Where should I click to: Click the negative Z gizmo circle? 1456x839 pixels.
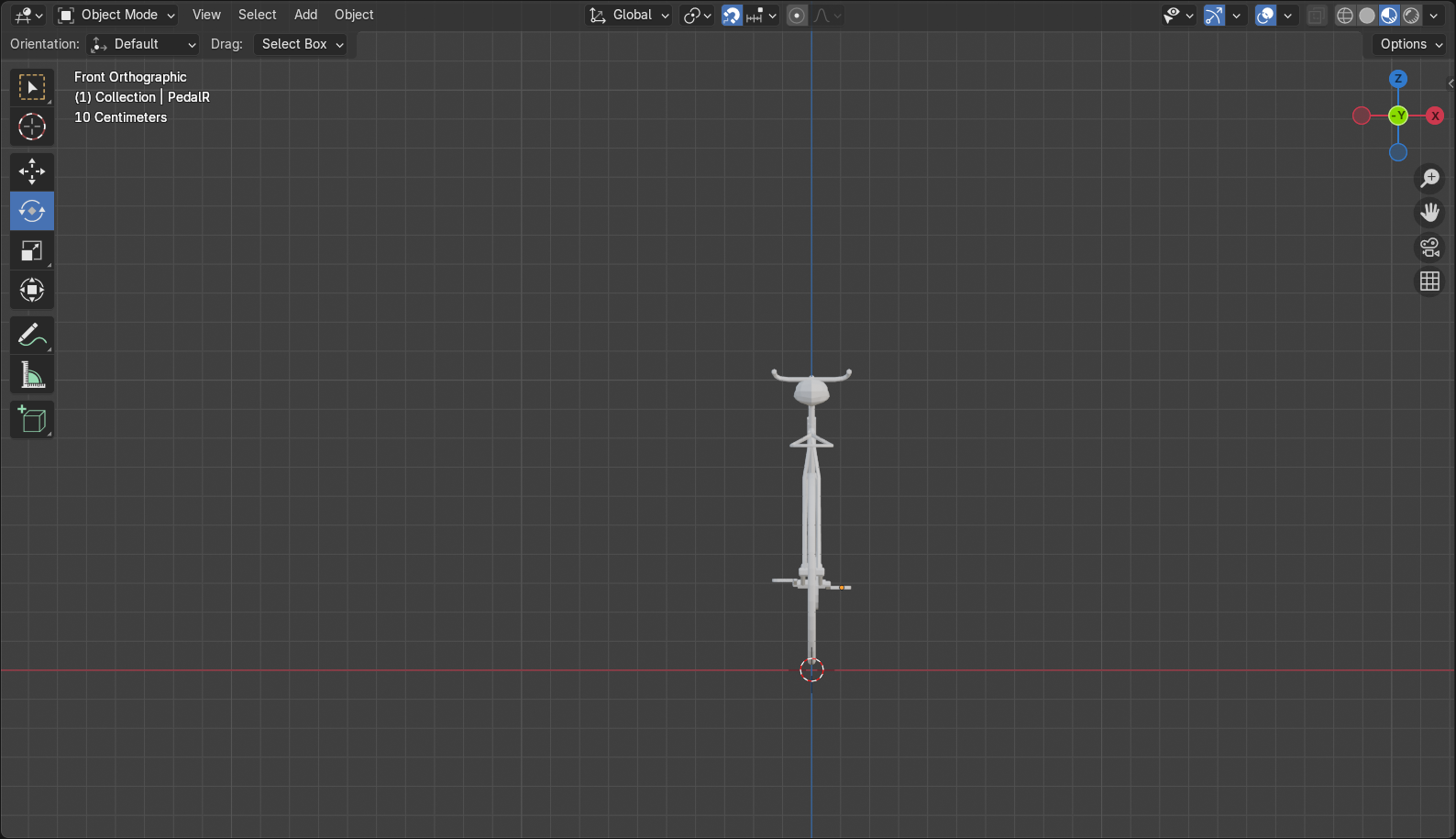tap(1398, 152)
